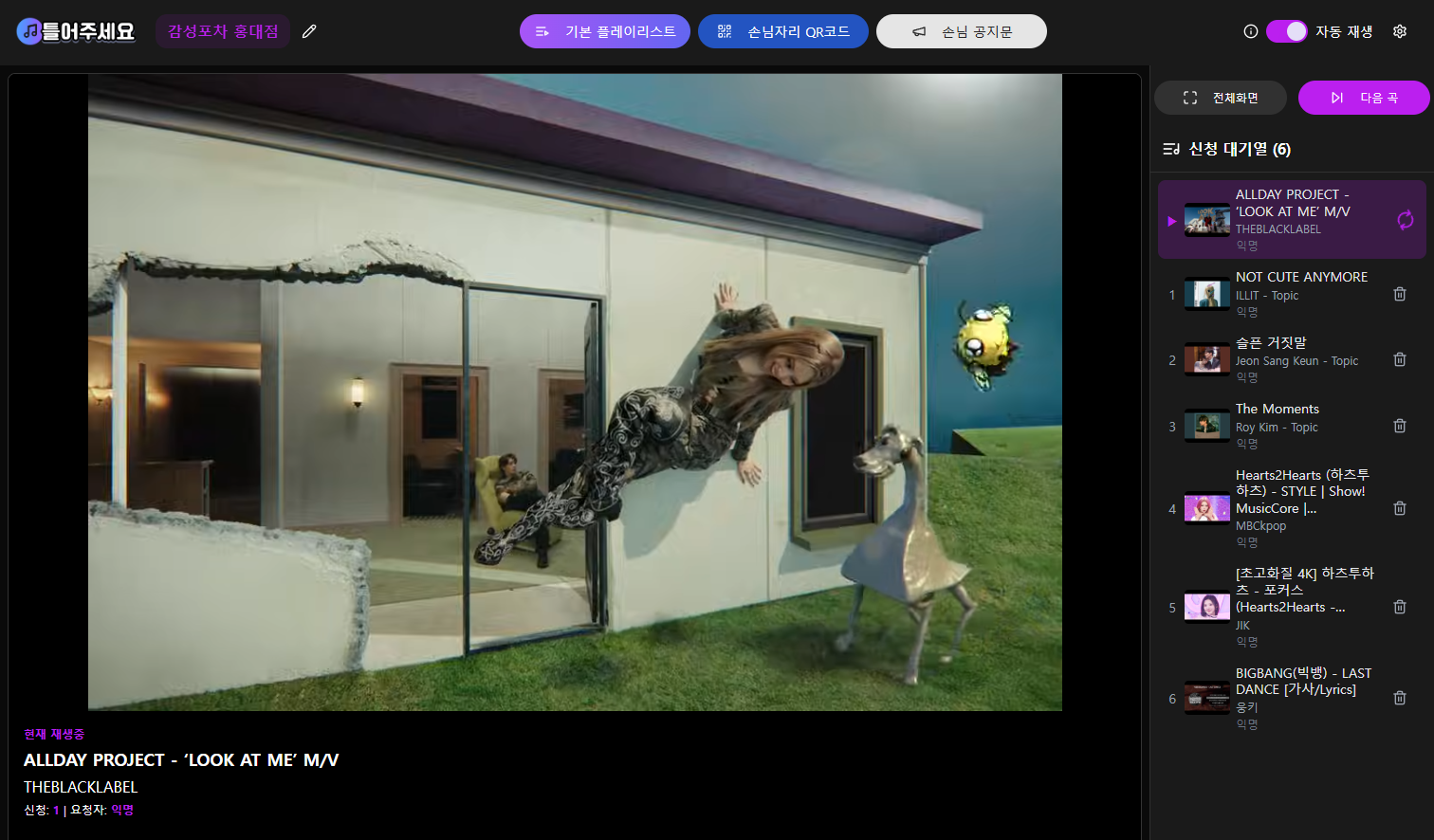Viewport: 1434px width, 840px height.
Task: Delete NOT CUTE ANYMORE from the queue
Action: click(x=1400, y=294)
